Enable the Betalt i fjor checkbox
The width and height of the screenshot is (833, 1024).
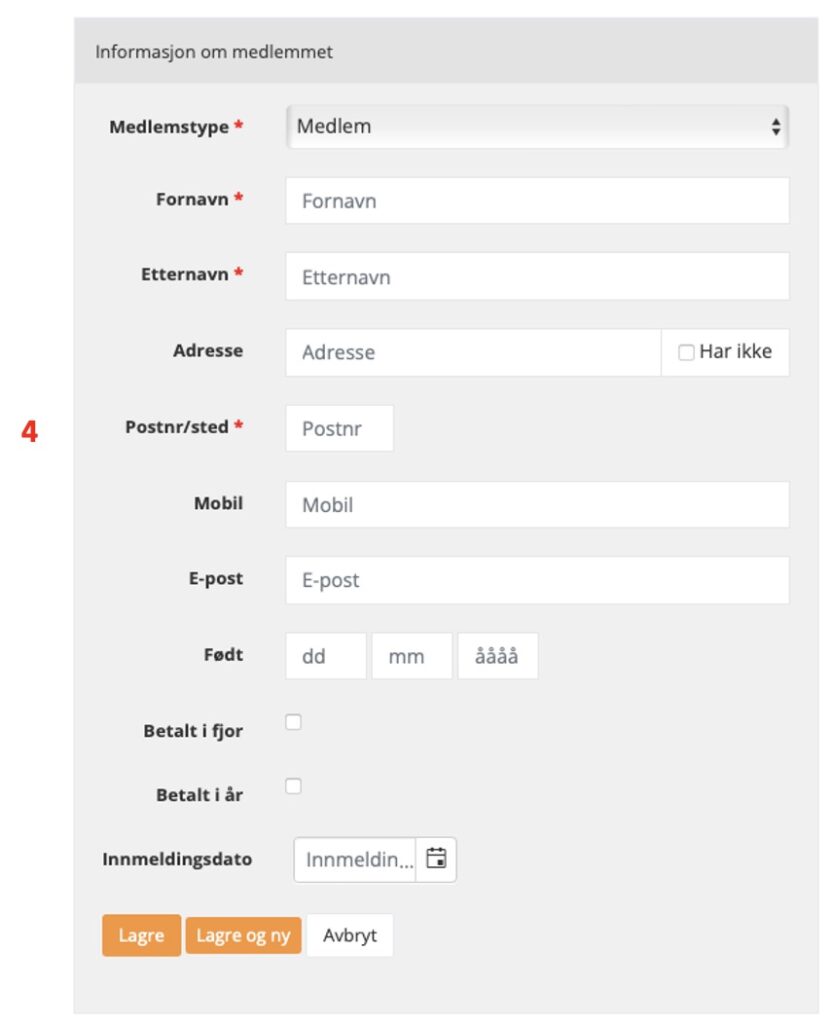pos(293,722)
